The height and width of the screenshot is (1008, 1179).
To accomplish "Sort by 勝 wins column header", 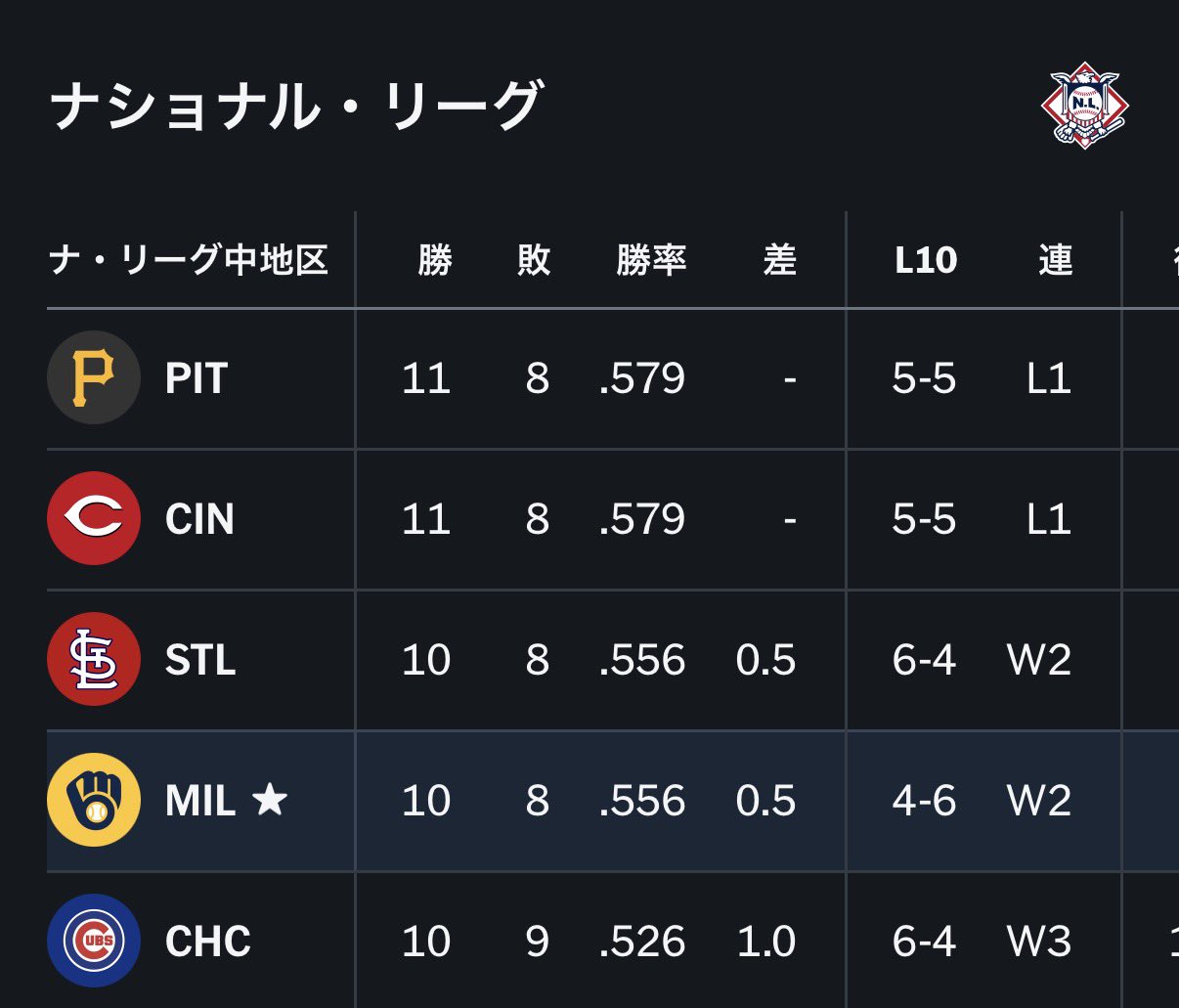I will tap(435, 260).
